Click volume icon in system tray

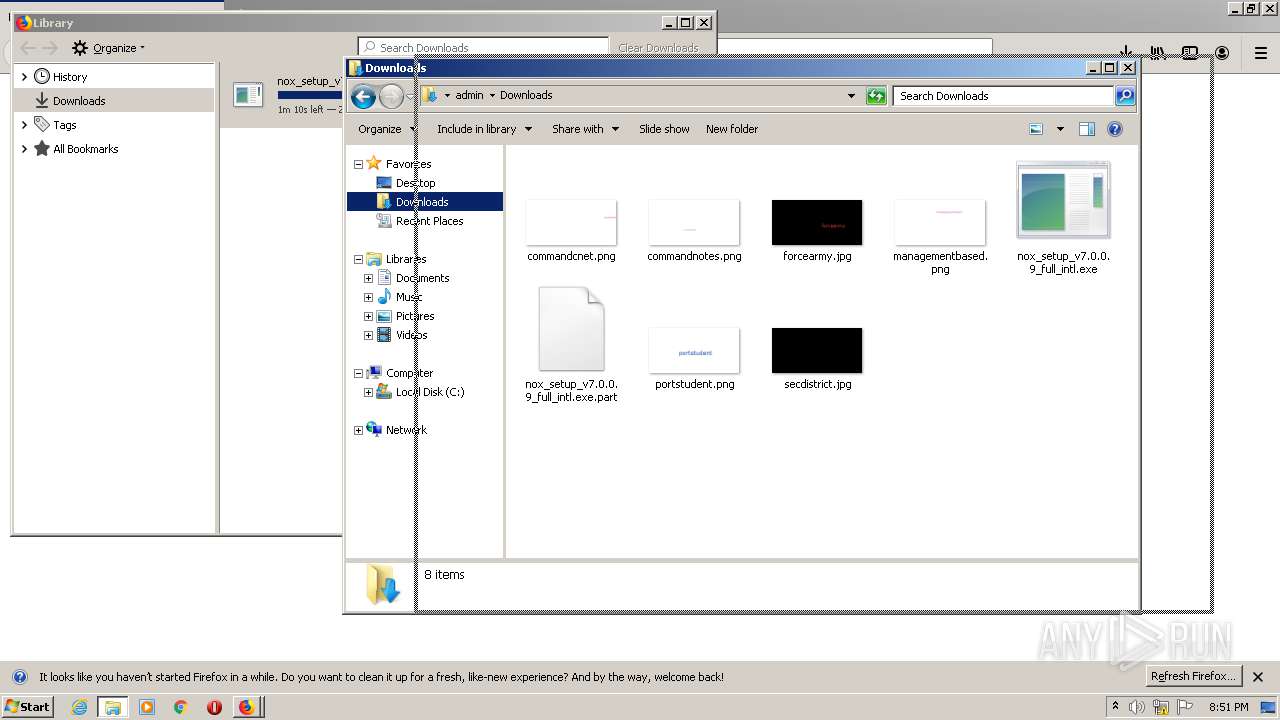[1138, 707]
